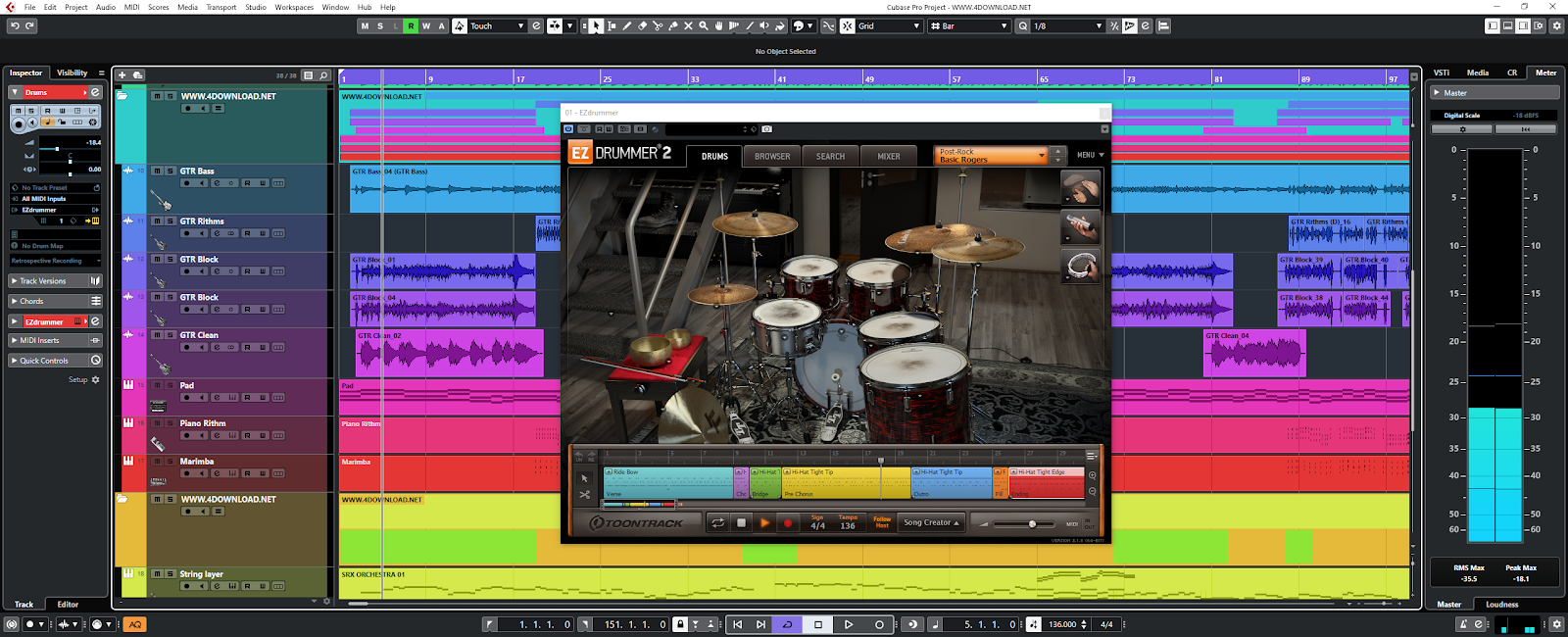Click the ruler at bar 49

click(x=869, y=78)
